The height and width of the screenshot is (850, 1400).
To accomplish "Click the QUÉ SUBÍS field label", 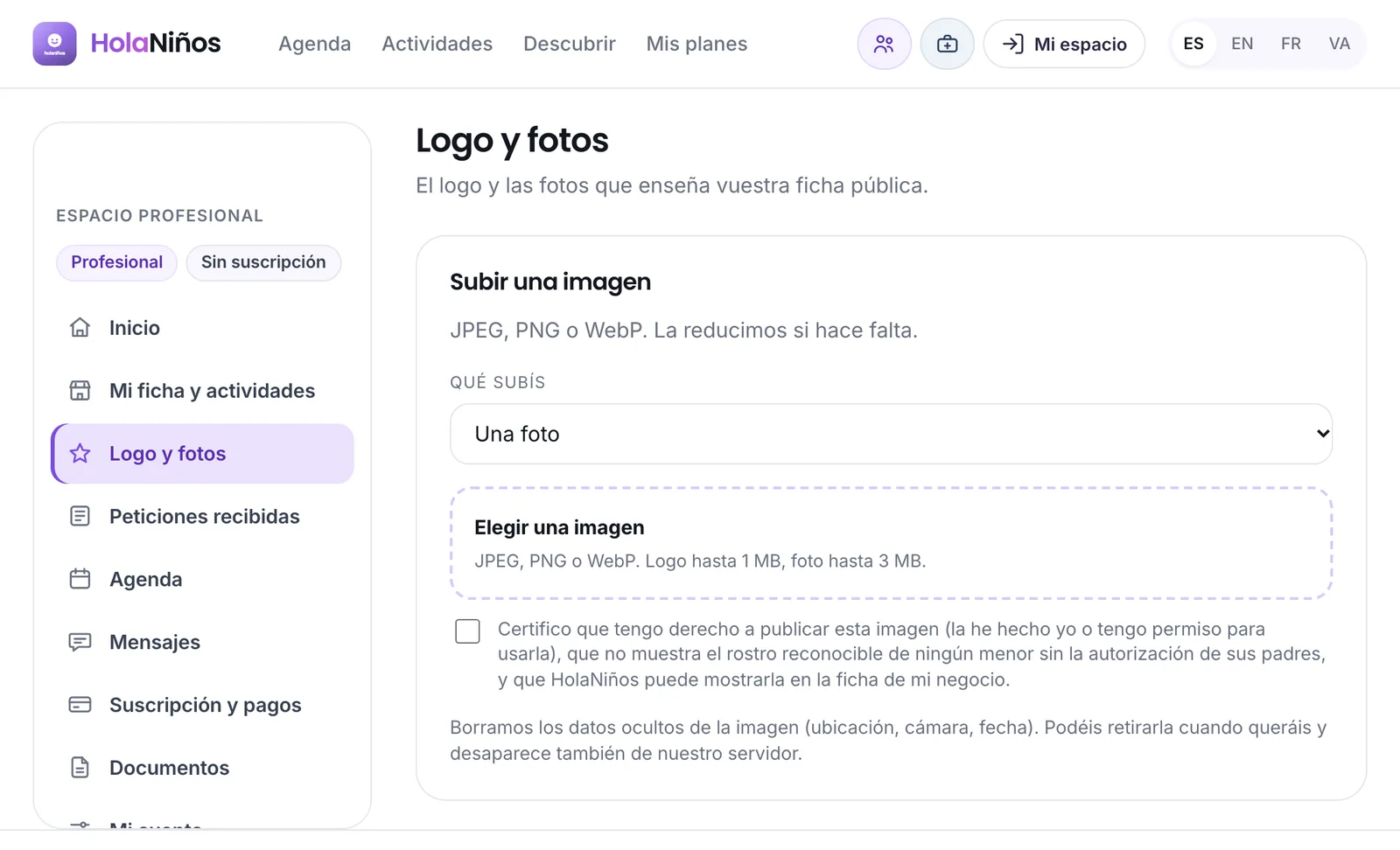I will point(497,382).
